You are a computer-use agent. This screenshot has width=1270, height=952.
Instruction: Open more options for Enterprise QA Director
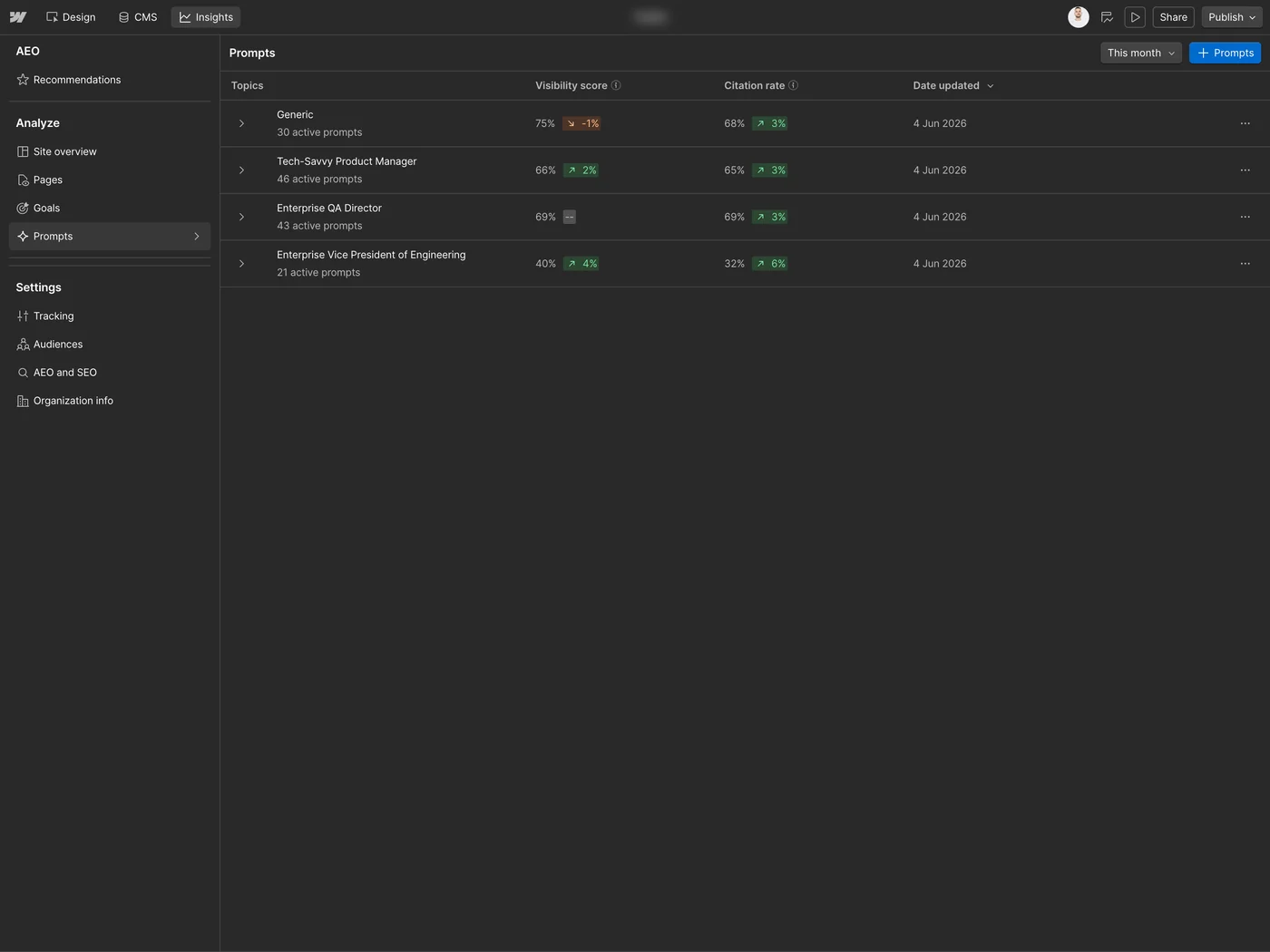click(1245, 217)
